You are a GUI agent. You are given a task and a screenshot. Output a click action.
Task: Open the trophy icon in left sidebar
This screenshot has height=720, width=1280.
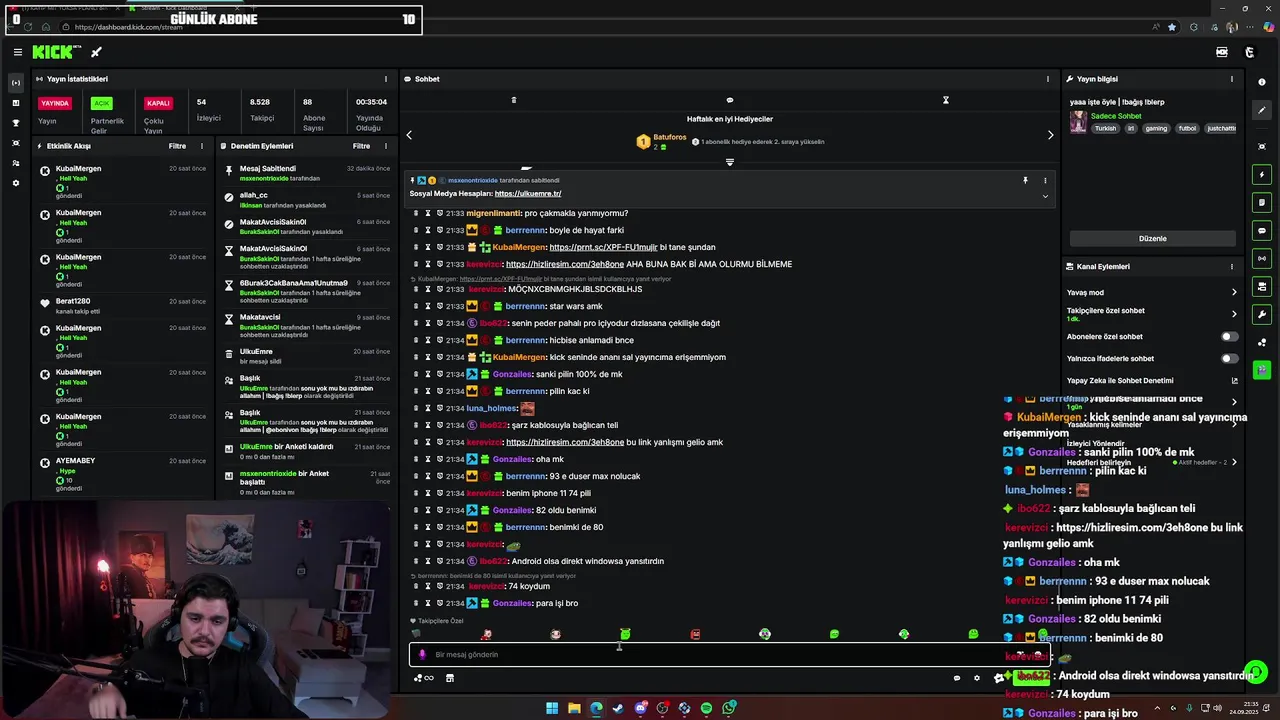[15, 123]
